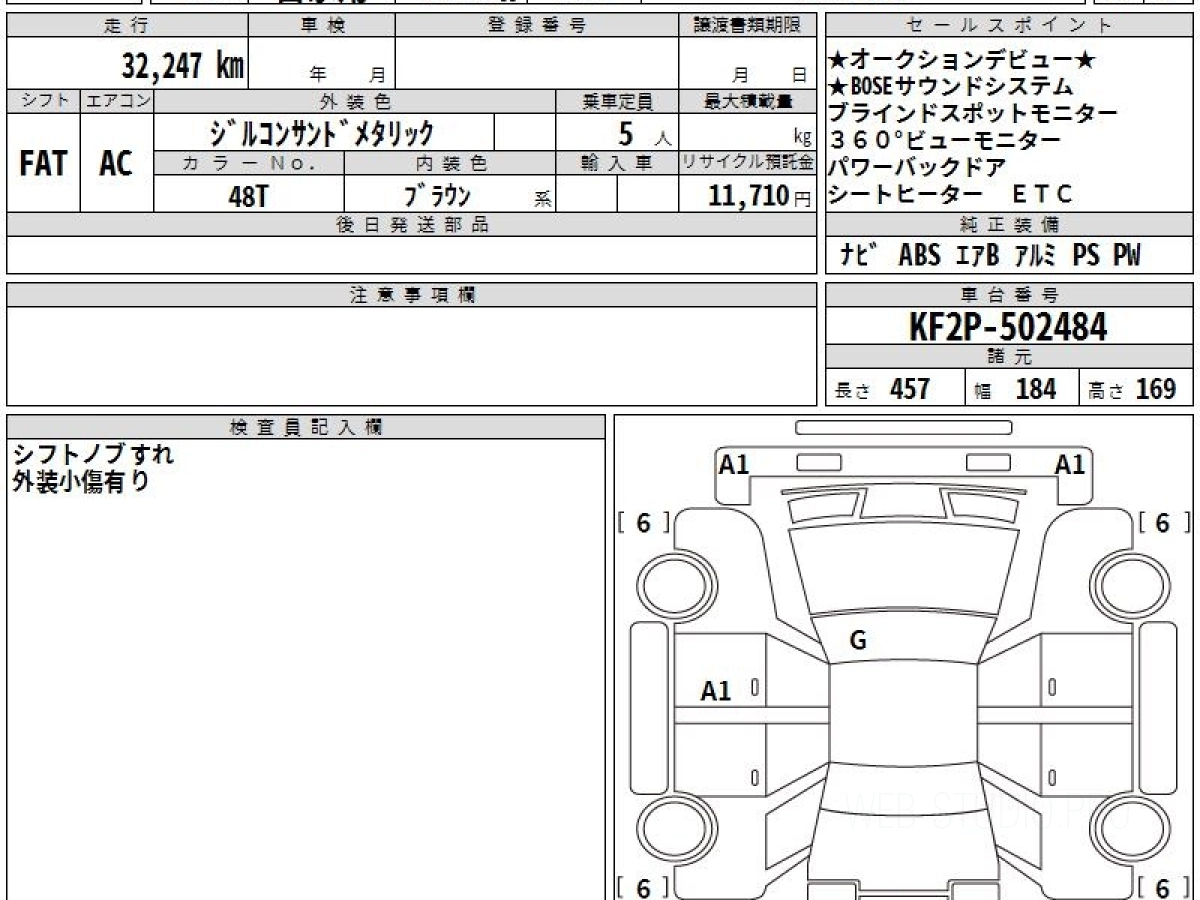This screenshot has width=1200, height=900.
Task: Select the カラーNo. label
Action: point(249,163)
